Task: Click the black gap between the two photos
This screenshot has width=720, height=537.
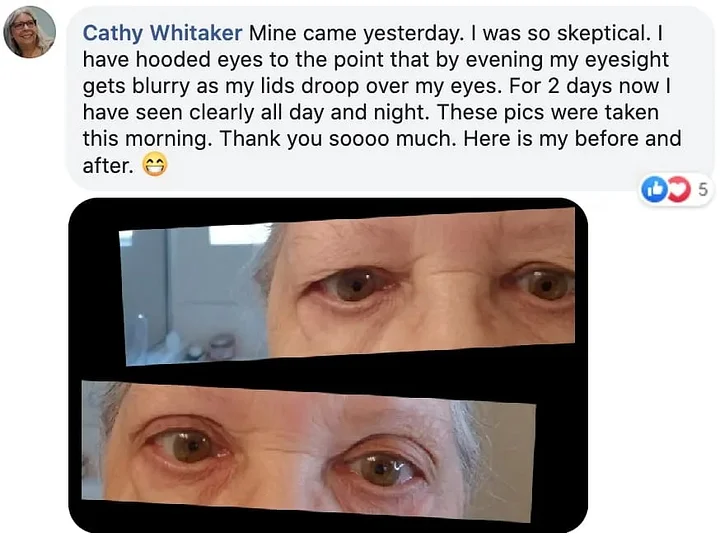Action: 321,370
